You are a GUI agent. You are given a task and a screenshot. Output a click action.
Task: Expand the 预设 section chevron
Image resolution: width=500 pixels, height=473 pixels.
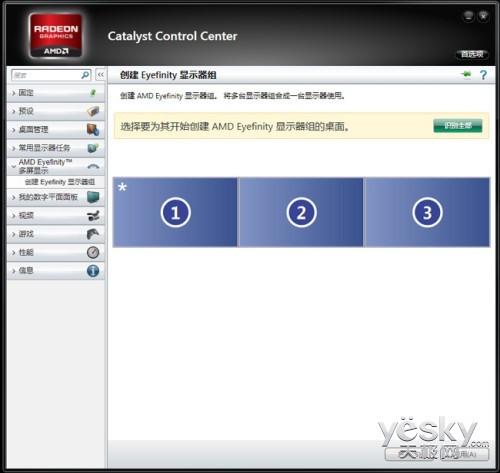pyautogui.click(x=14, y=111)
